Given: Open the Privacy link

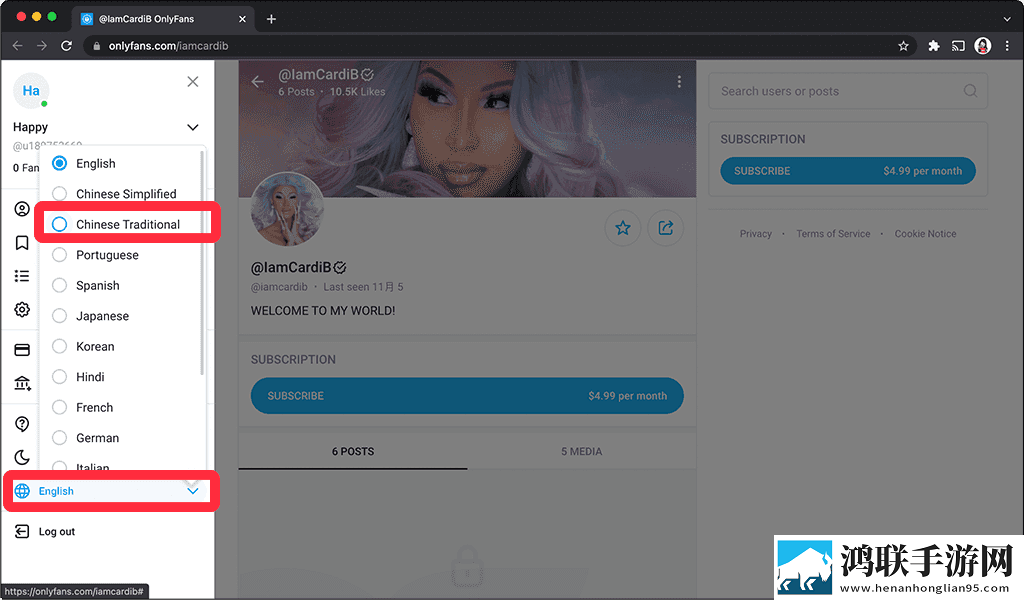Looking at the screenshot, I should 756,234.
